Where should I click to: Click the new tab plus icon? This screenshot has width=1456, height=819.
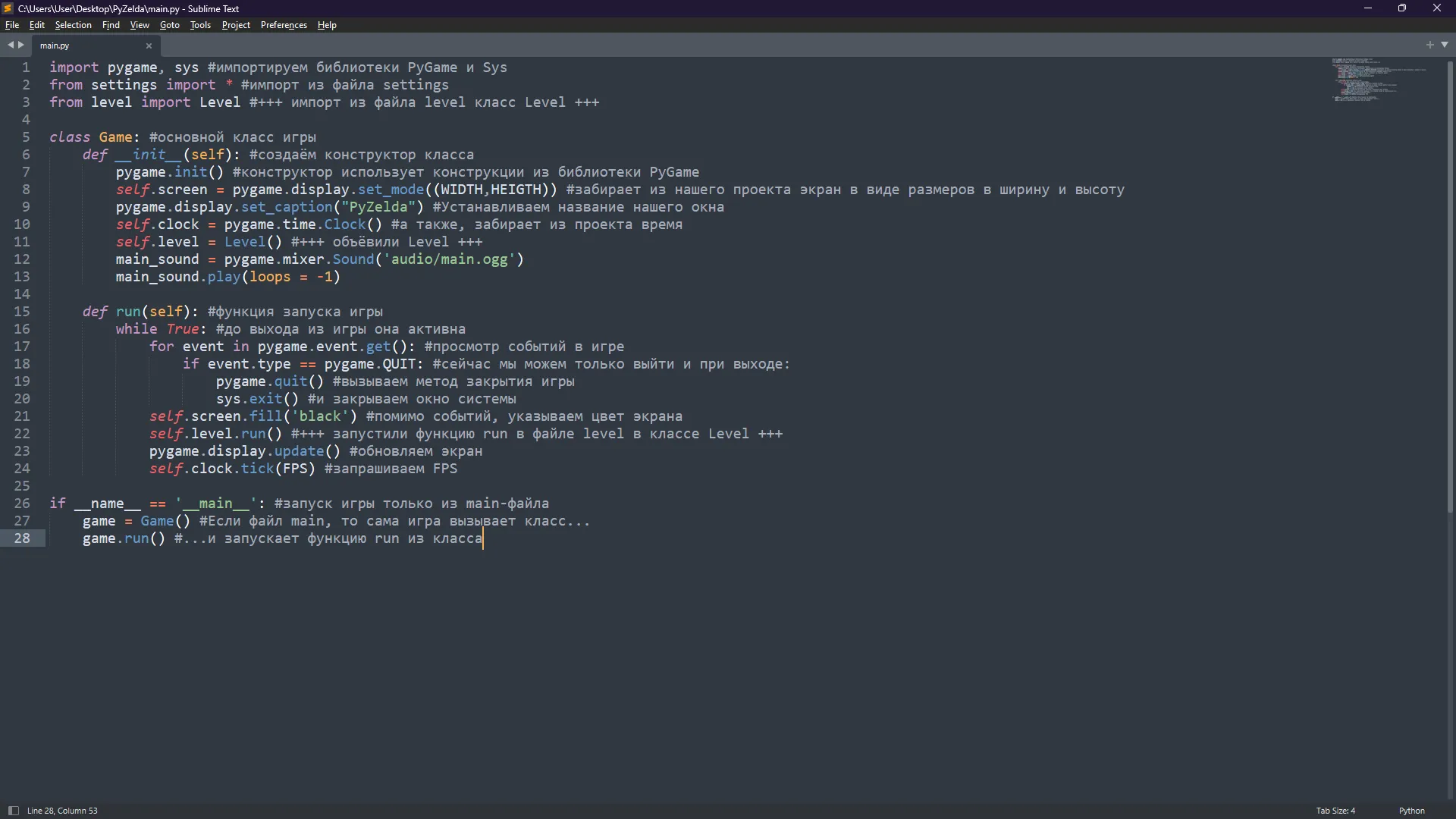1429,45
